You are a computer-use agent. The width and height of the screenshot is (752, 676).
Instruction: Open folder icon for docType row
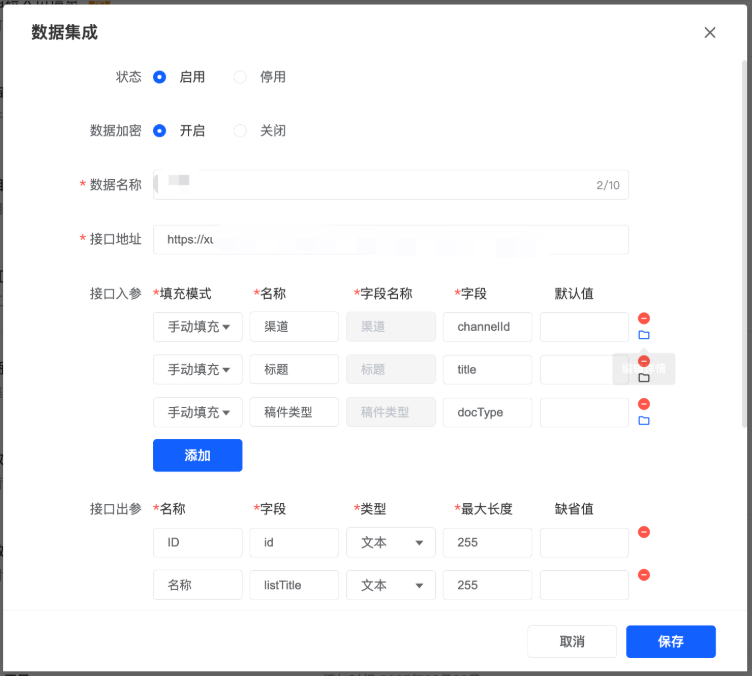(x=644, y=421)
